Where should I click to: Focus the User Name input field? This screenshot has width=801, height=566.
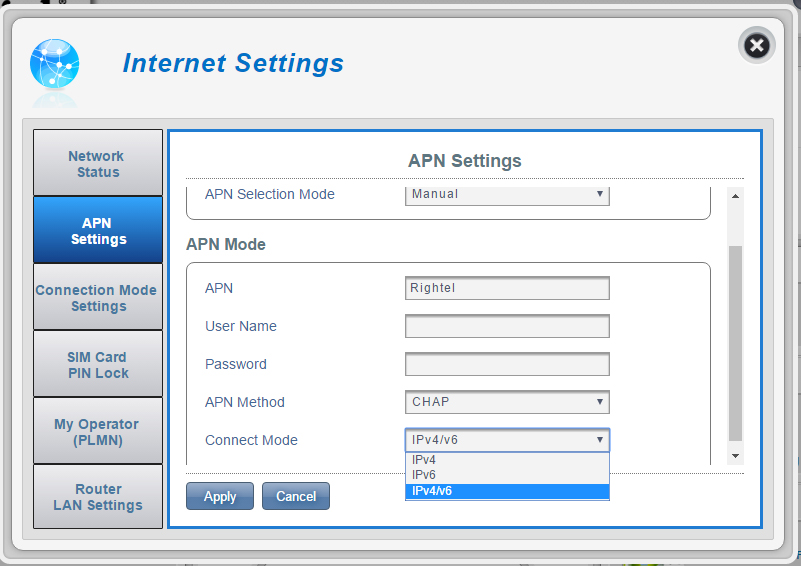point(507,326)
